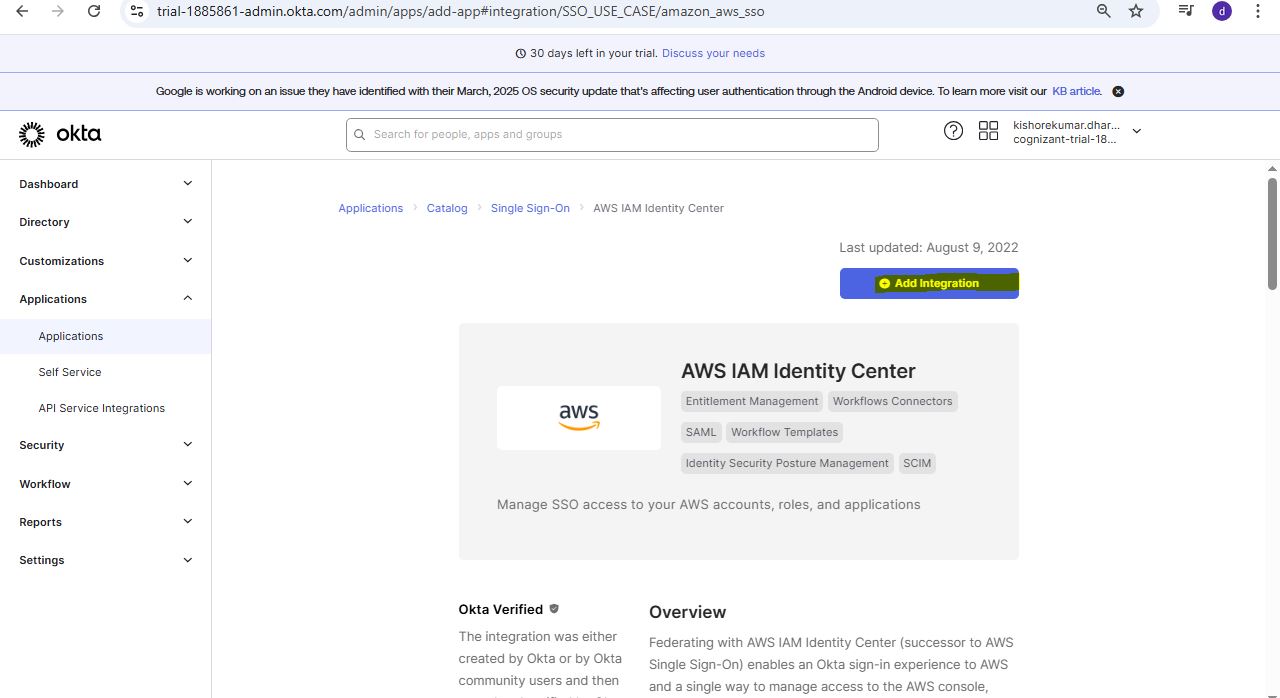Reload the page with browser refresh icon

[x=94, y=11]
